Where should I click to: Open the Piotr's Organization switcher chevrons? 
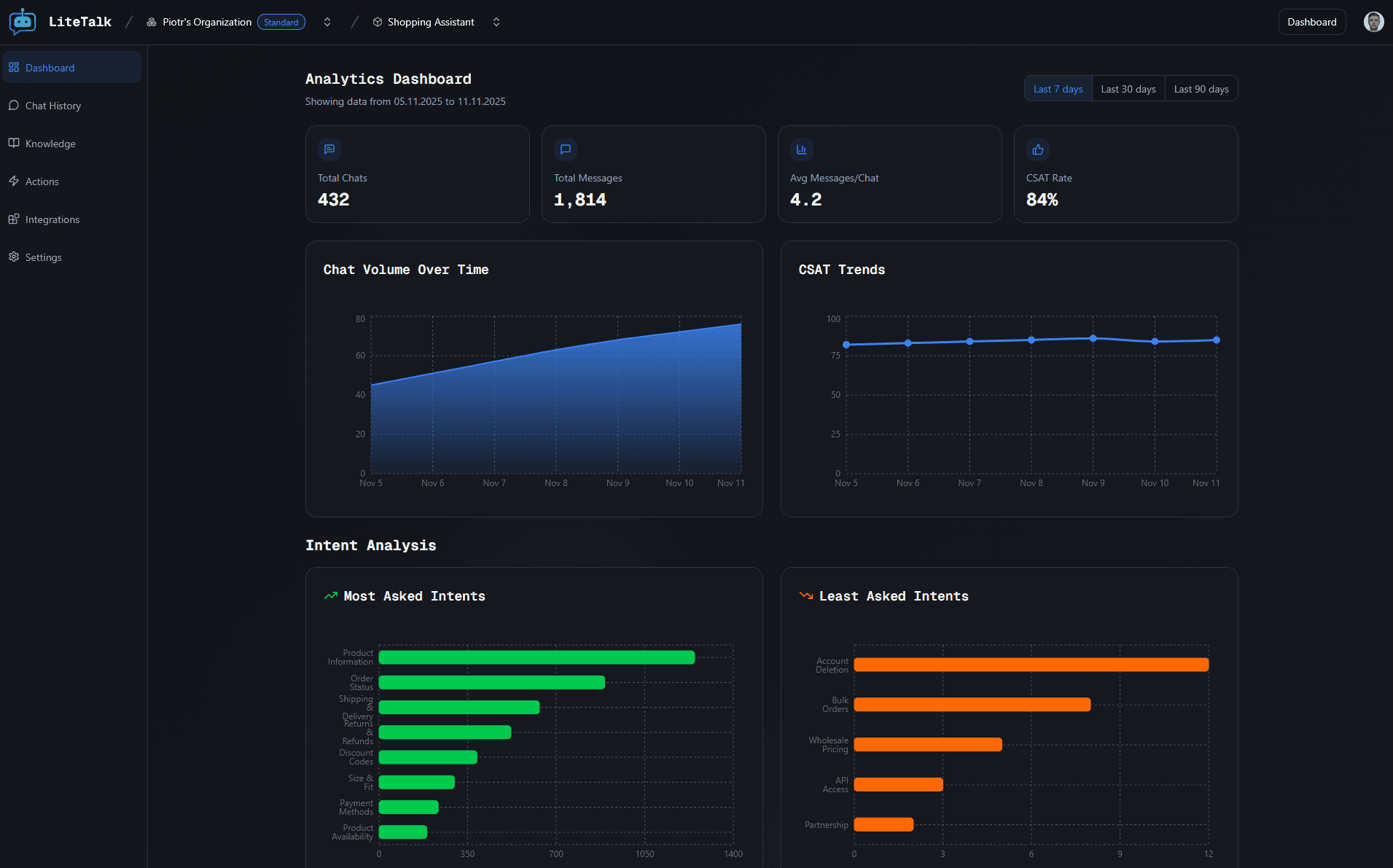(x=327, y=22)
